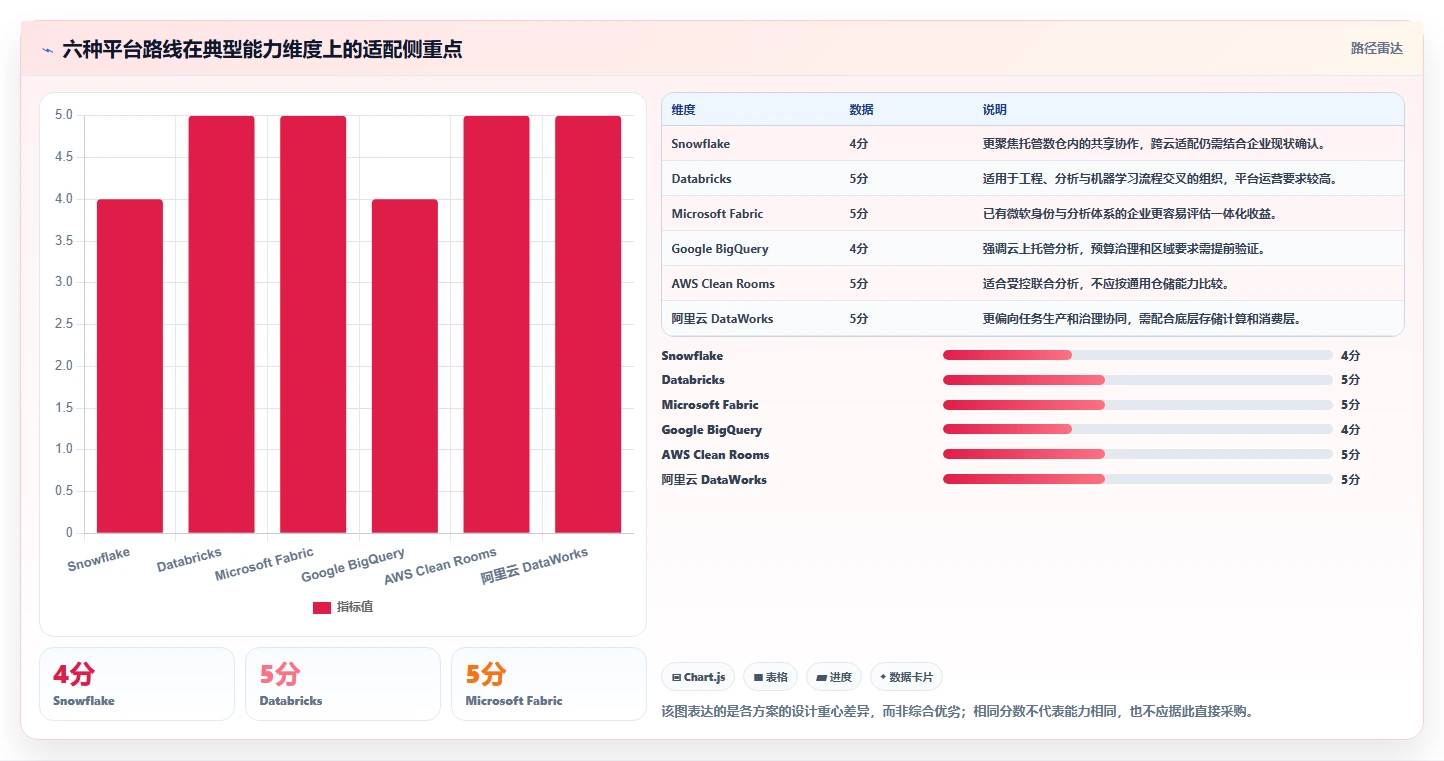Click the Databricks bar in the chart
The height and width of the screenshot is (761, 1444).
221,324
